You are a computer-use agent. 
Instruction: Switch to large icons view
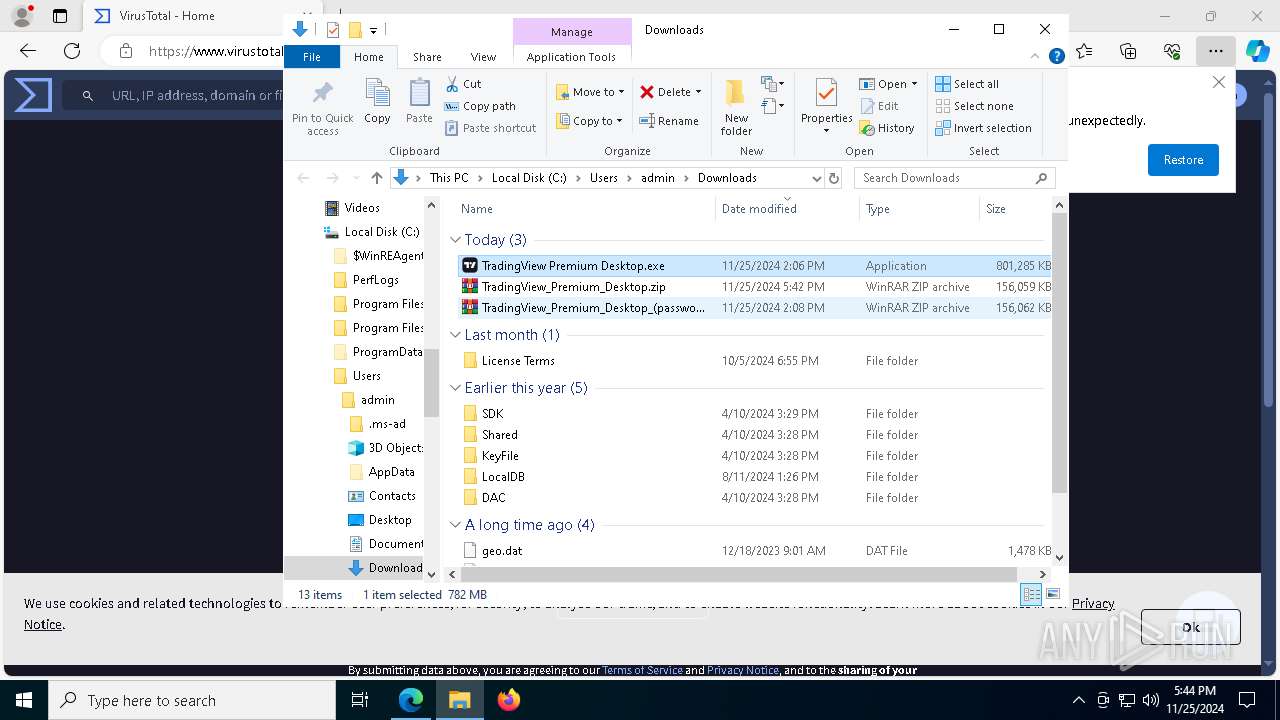coord(1052,594)
